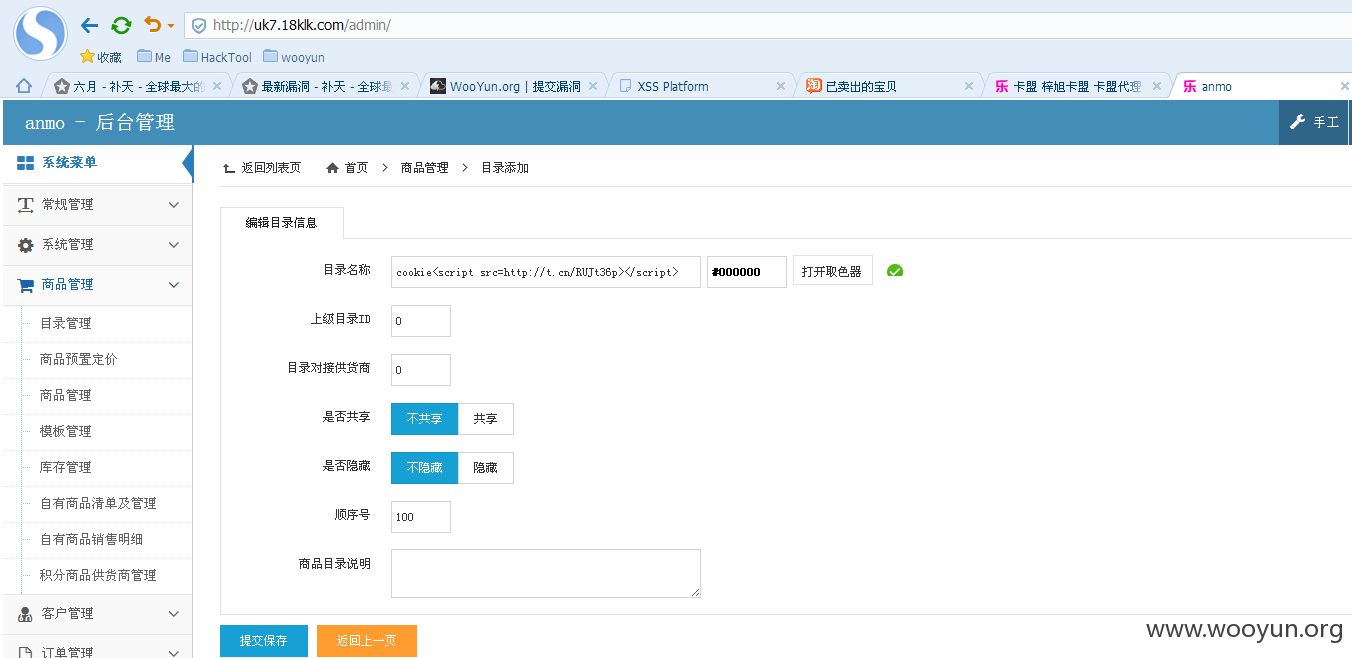Open the HackTool bookmarks folder
Screen dimensions: 1352x658
(217, 57)
